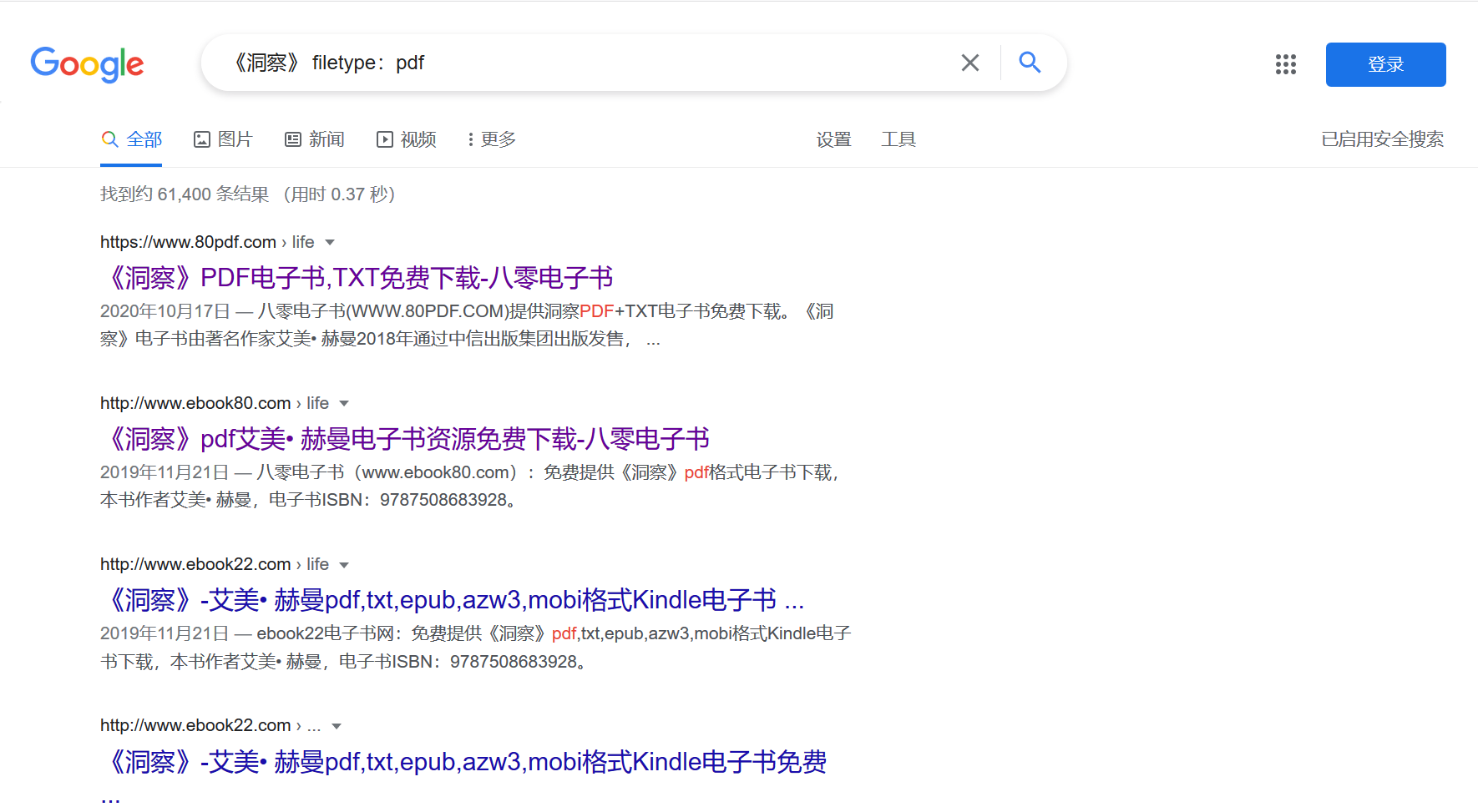
Task: Click the play icon next to 视频
Action: point(384,139)
